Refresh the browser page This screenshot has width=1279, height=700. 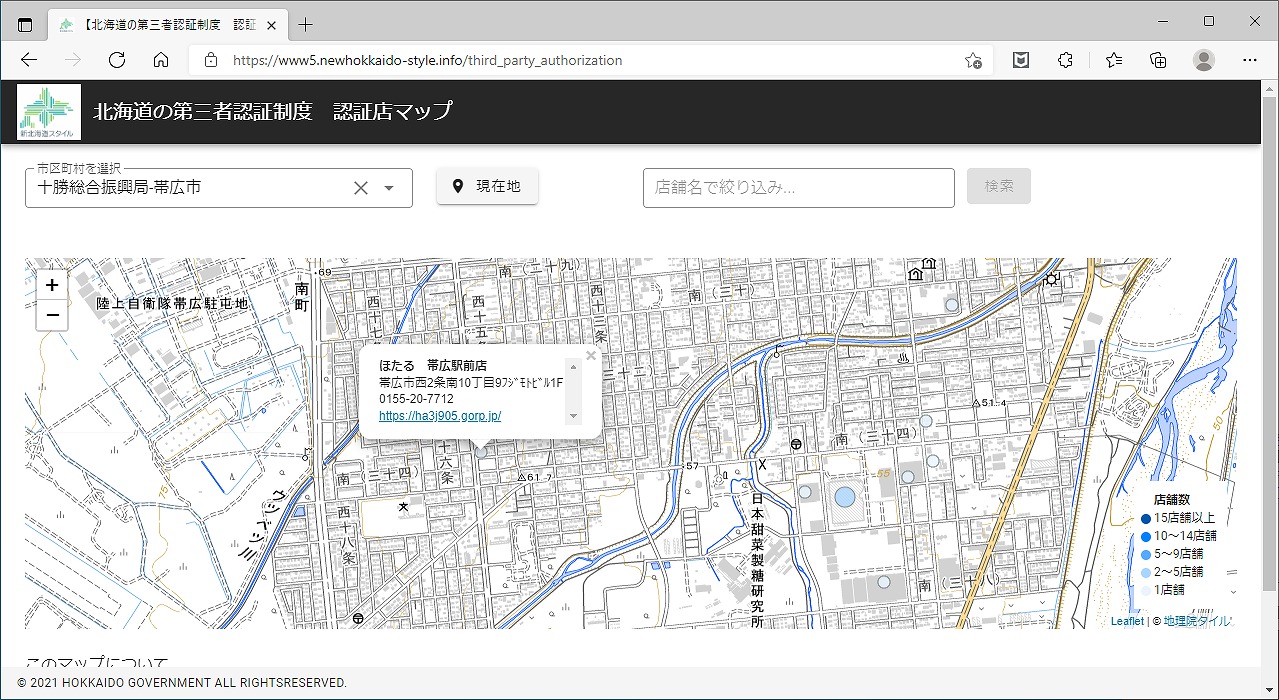117,60
